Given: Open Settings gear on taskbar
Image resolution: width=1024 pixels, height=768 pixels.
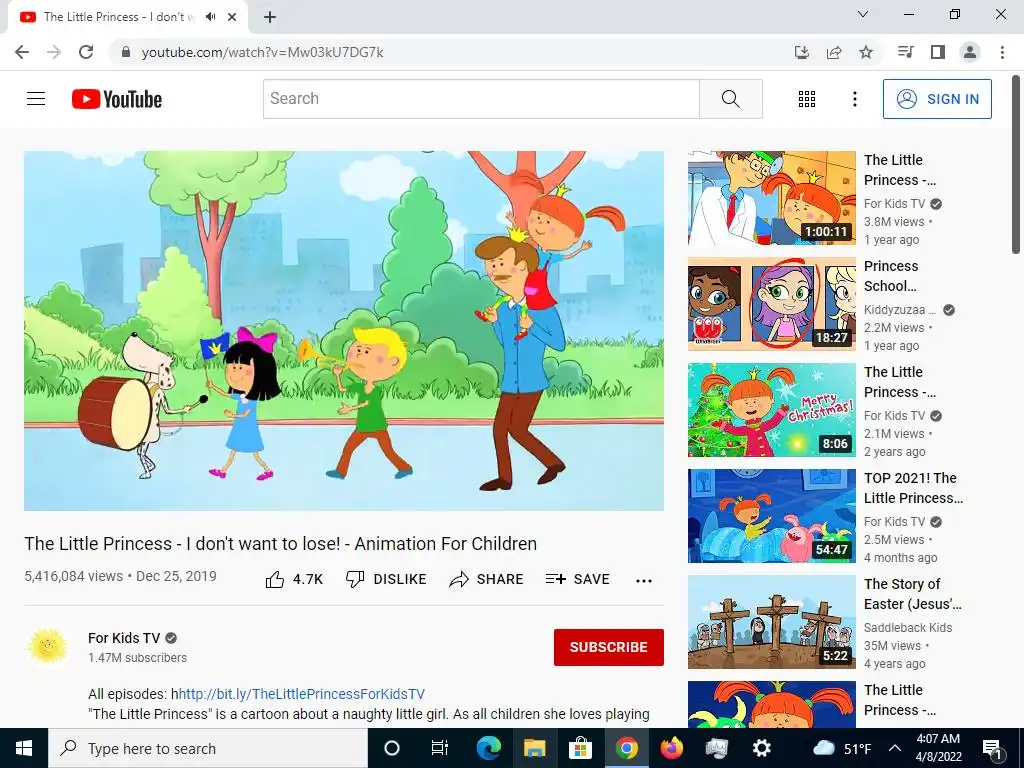Looking at the screenshot, I should click(x=761, y=748).
